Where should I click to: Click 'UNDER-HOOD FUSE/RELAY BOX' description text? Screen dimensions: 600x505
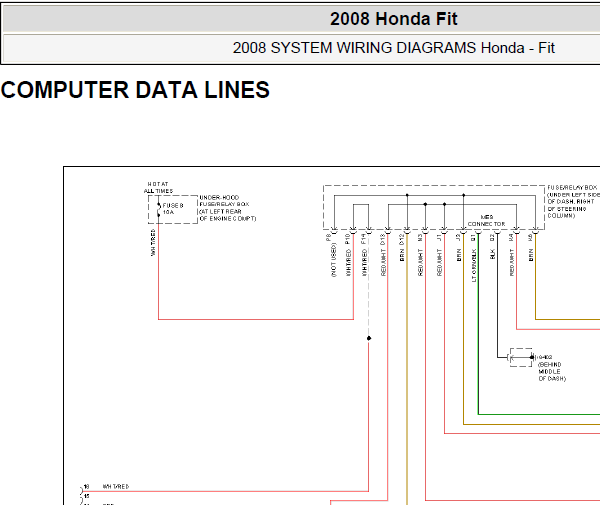(228, 208)
